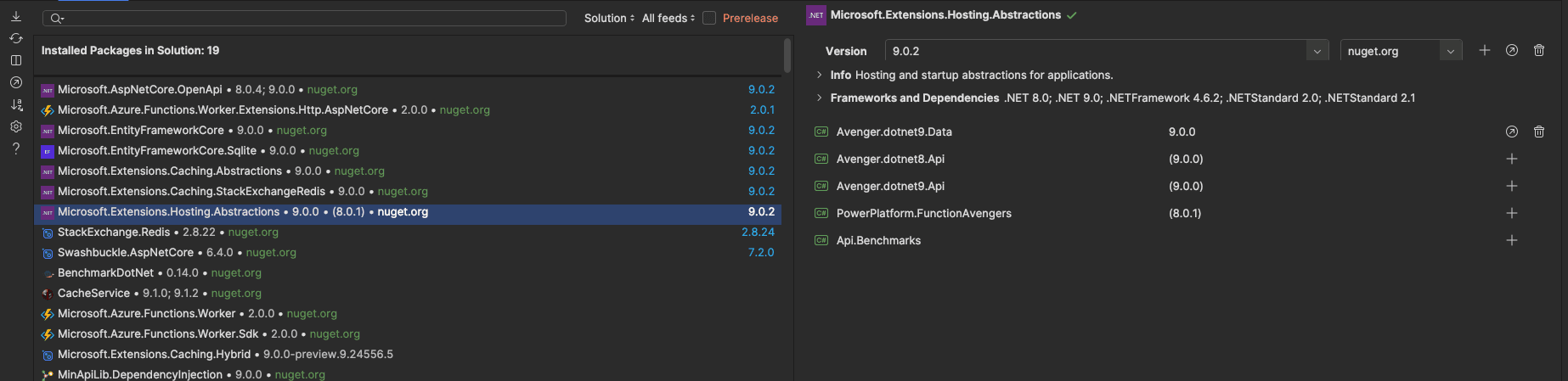The image size is (1568, 381).
Task: Open the help question mark icon
Action: point(15,148)
